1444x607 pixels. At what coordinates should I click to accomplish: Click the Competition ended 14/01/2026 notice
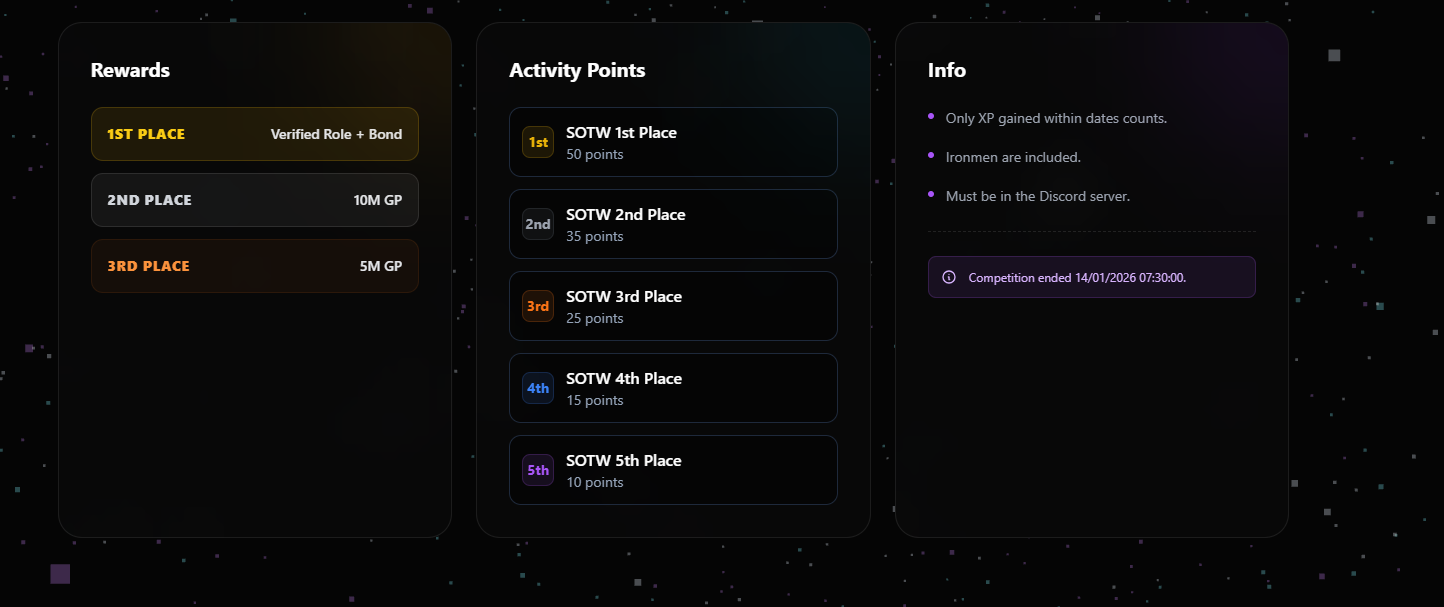pyautogui.click(x=1091, y=277)
